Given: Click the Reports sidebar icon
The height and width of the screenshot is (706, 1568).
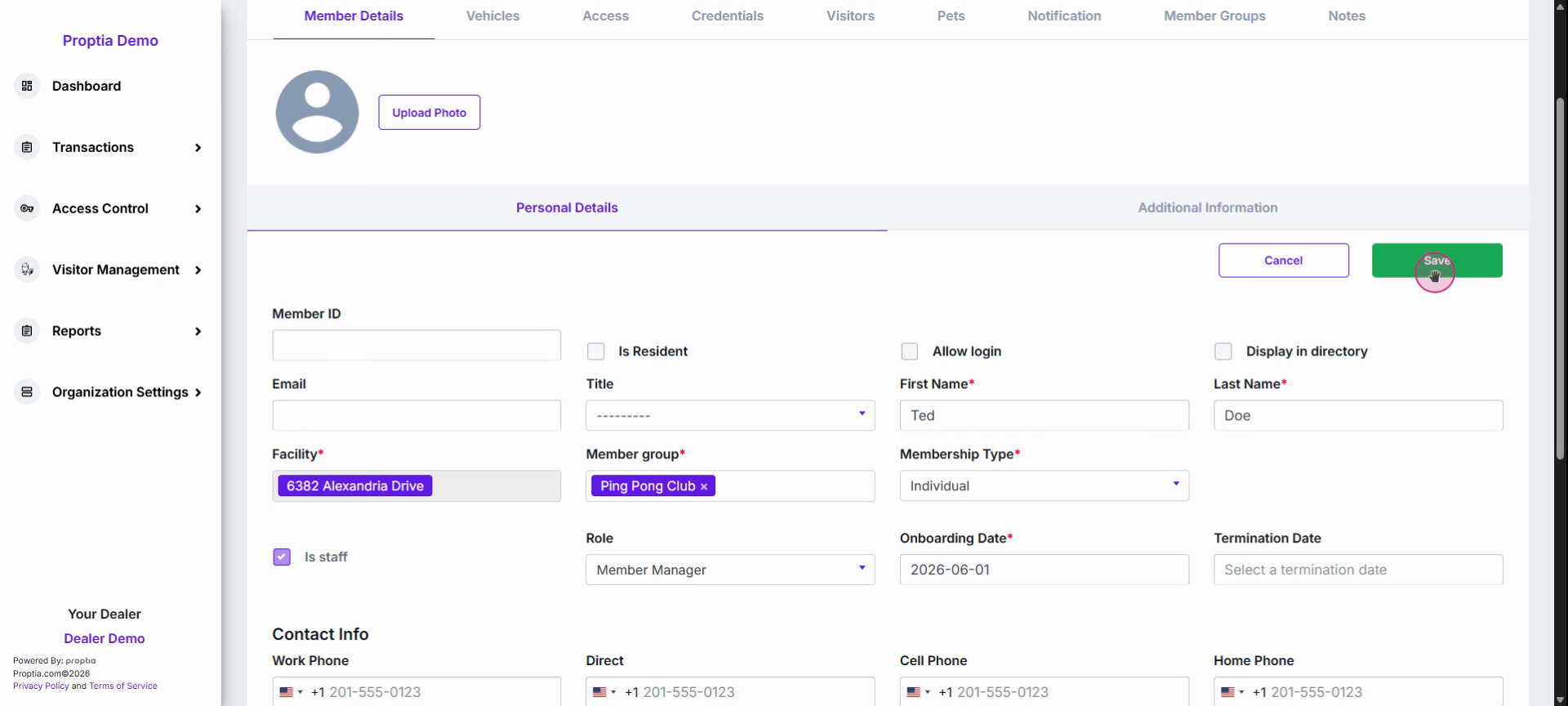Looking at the screenshot, I should (x=27, y=331).
